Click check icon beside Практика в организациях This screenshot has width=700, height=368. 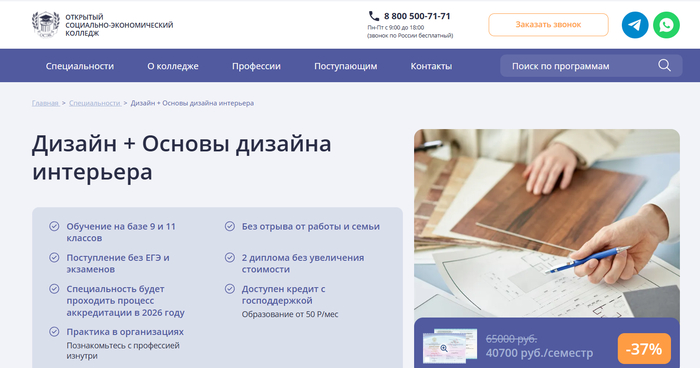[54, 332]
